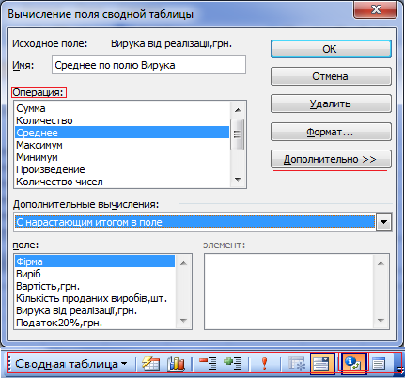Click поле list scroll-up arrow
The image size is (406, 378).
coord(183,263)
